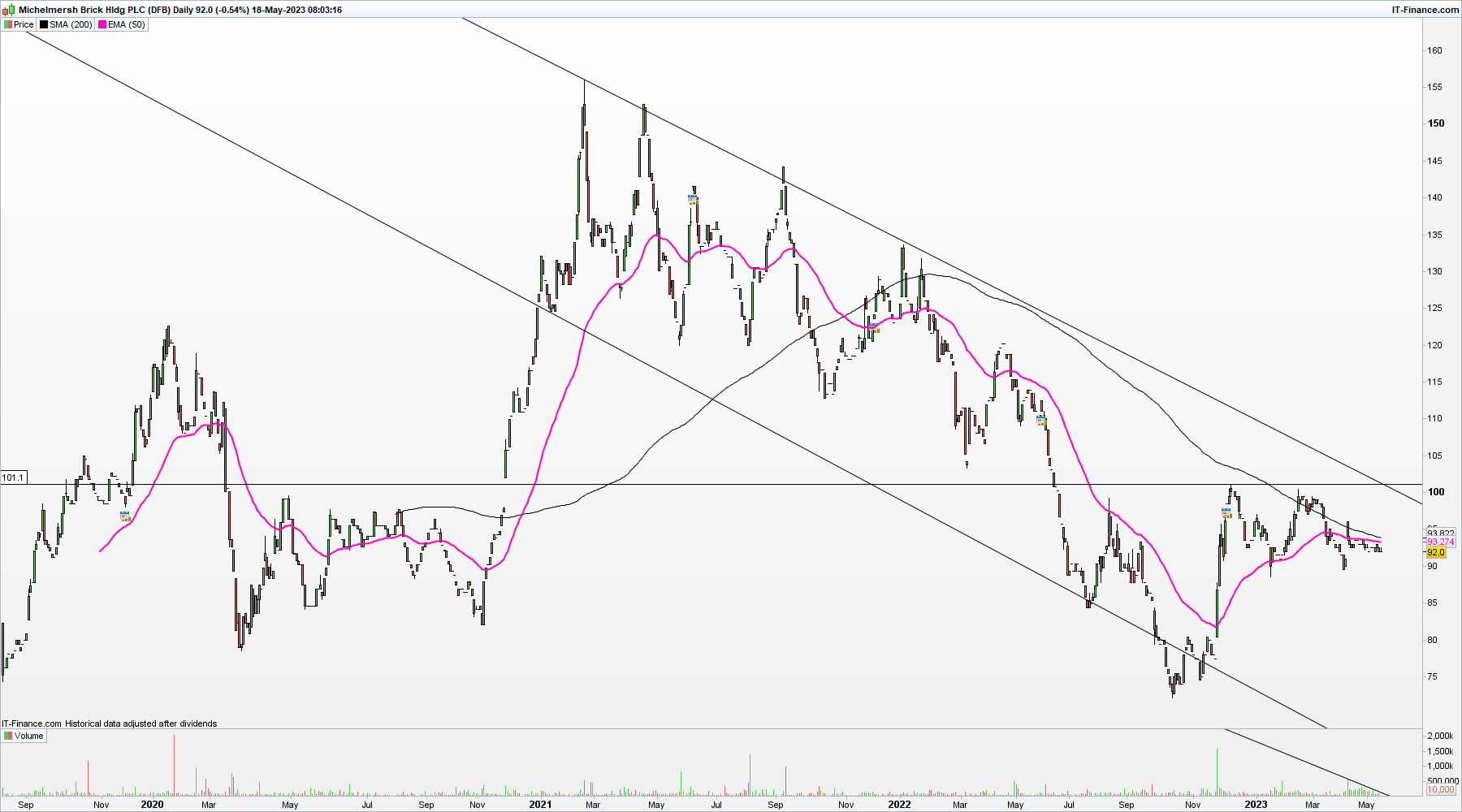Image resolution: width=1462 pixels, height=812 pixels.
Task: Click the 2020 year label on time axis
Action: (152, 805)
